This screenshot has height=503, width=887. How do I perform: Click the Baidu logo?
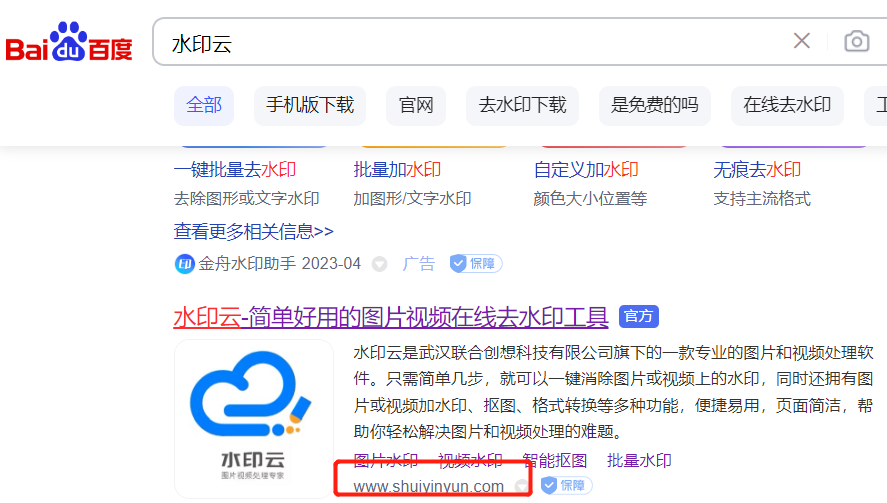69,42
